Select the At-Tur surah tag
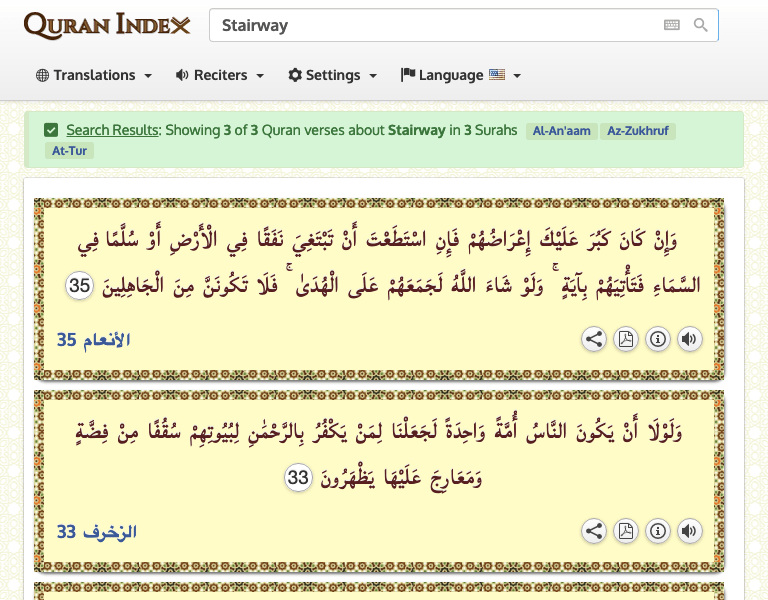This screenshot has height=600, width=768. click(69, 151)
